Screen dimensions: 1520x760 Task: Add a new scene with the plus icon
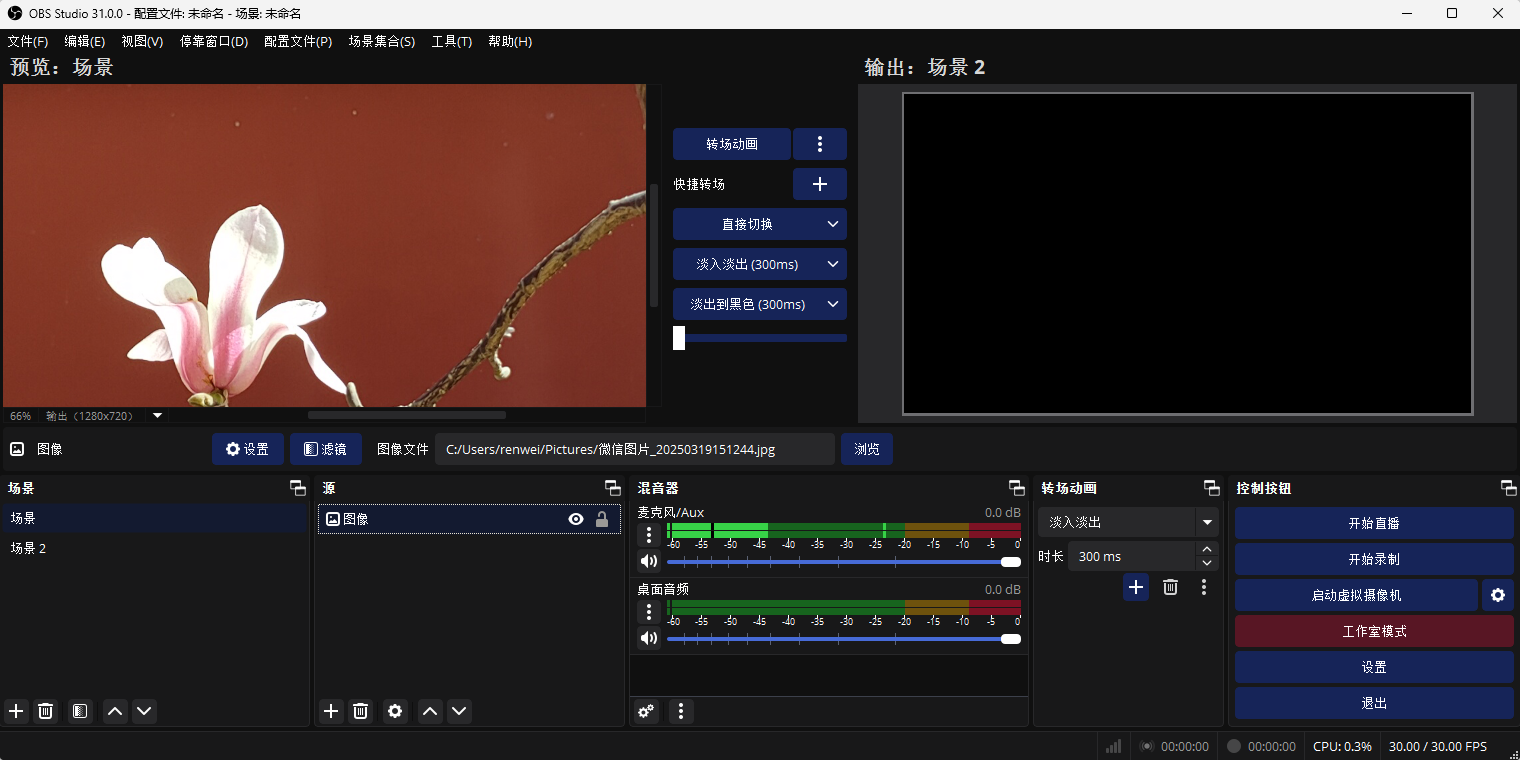tap(16, 711)
